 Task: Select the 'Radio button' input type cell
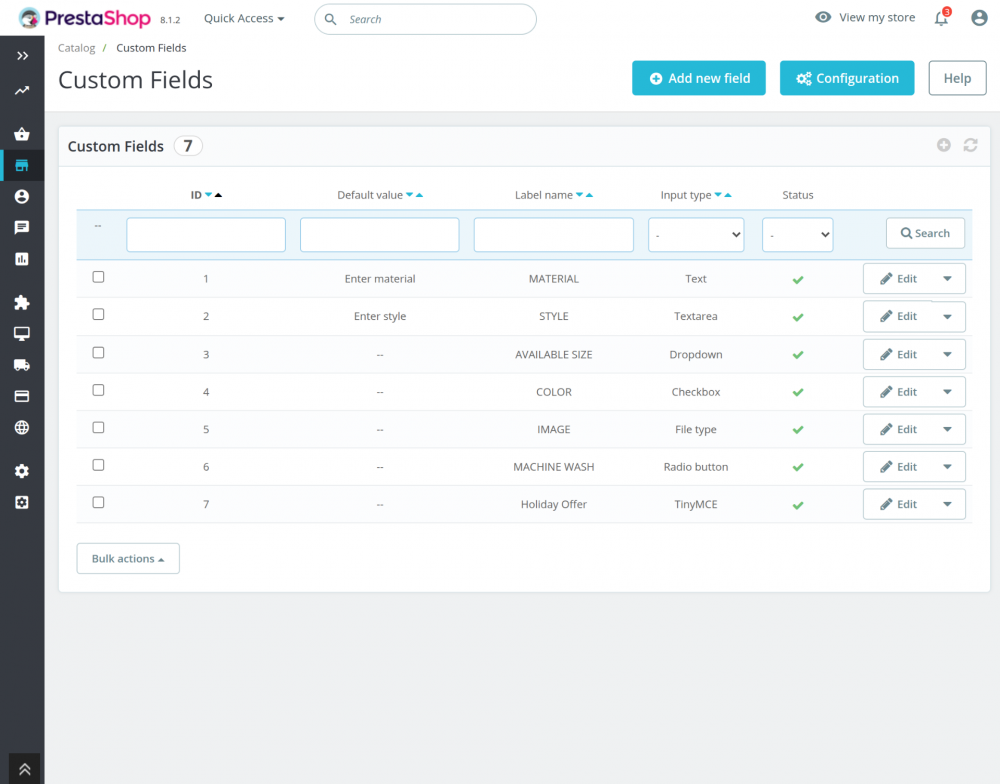coord(696,467)
